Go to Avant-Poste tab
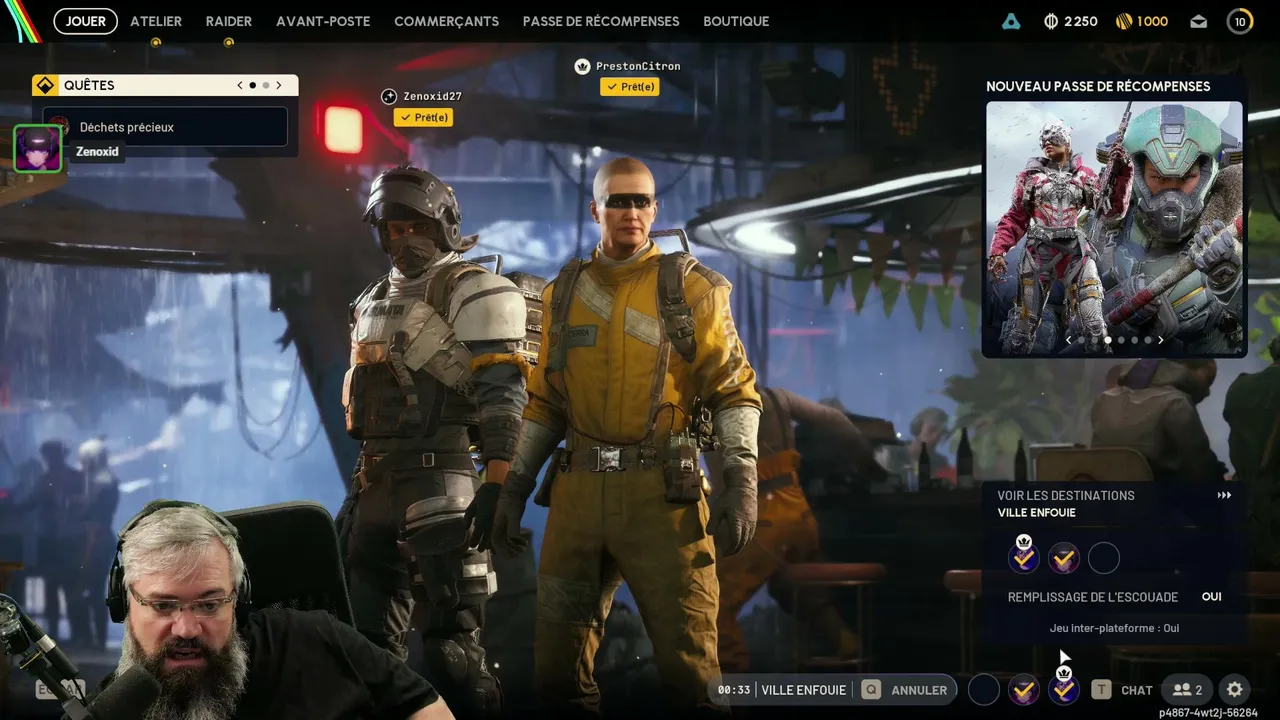The image size is (1280, 720). [323, 21]
